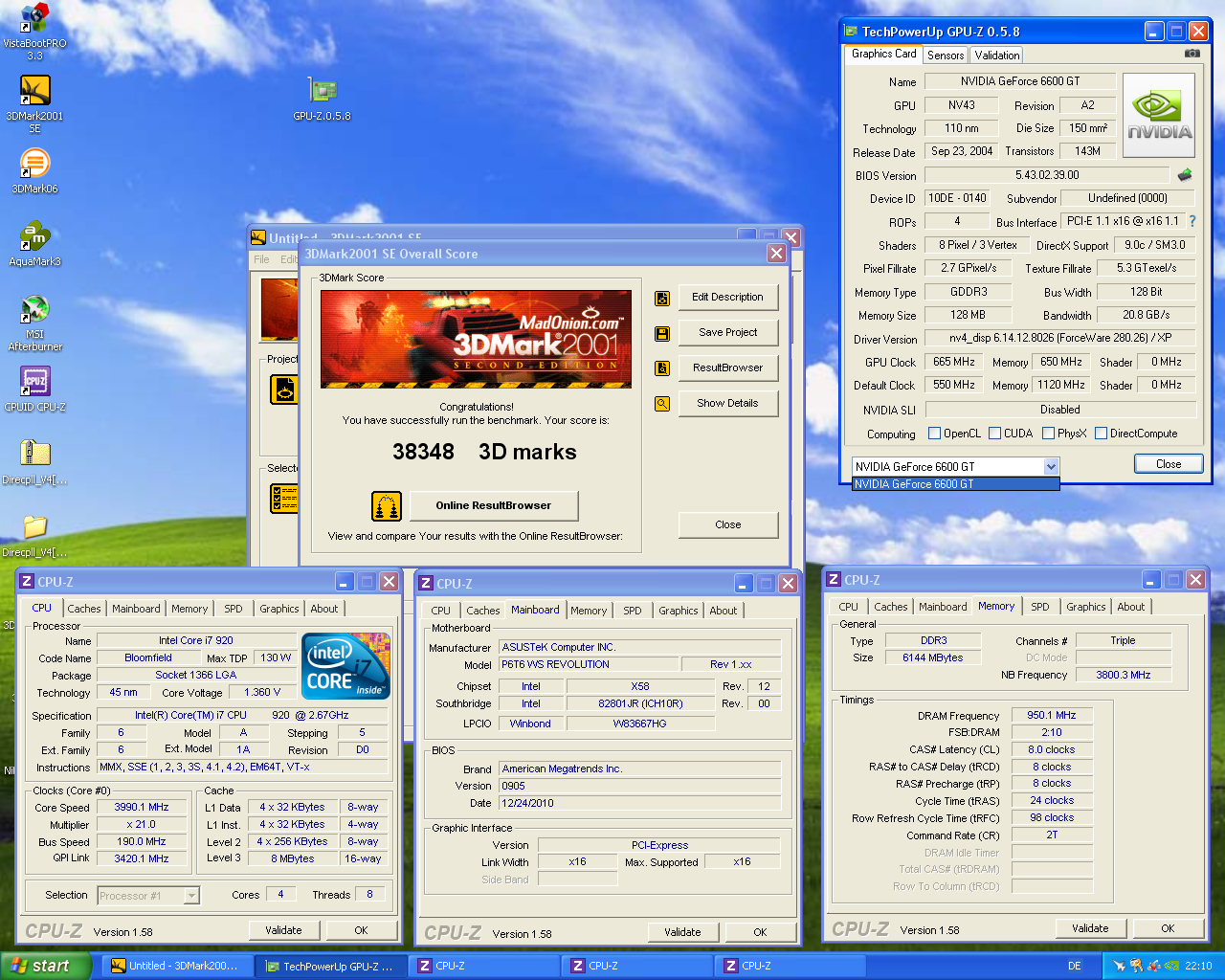1225x980 pixels.
Task: Click the BIOS save chip icon in GPU-Z
Action: pyautogui.click(x=1185, y=175)
